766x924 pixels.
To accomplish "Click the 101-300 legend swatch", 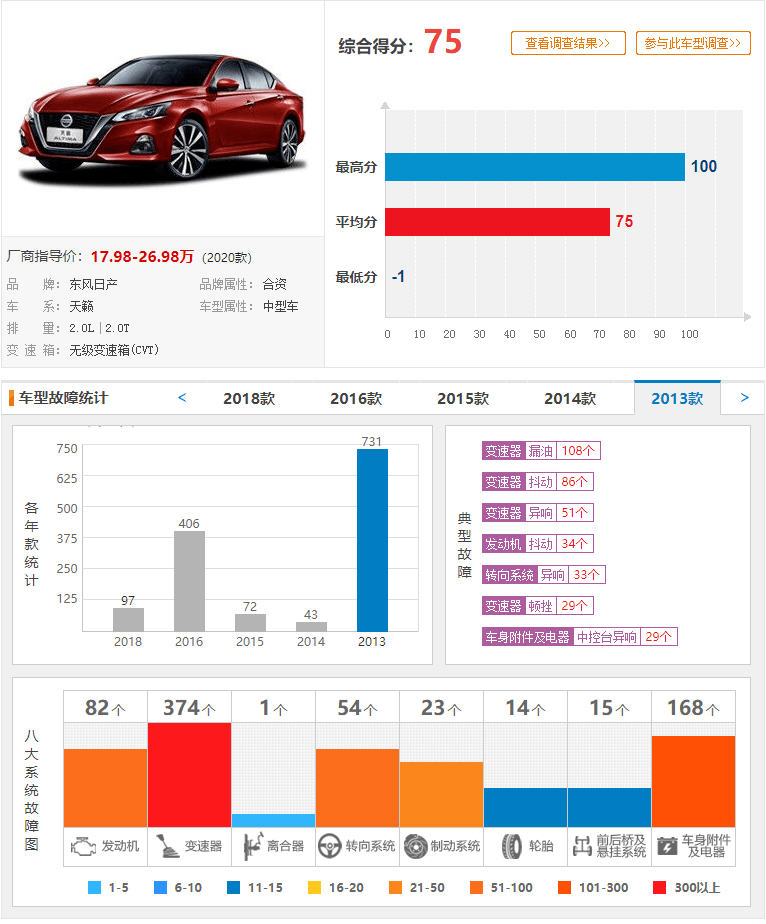I will [564, 887].
